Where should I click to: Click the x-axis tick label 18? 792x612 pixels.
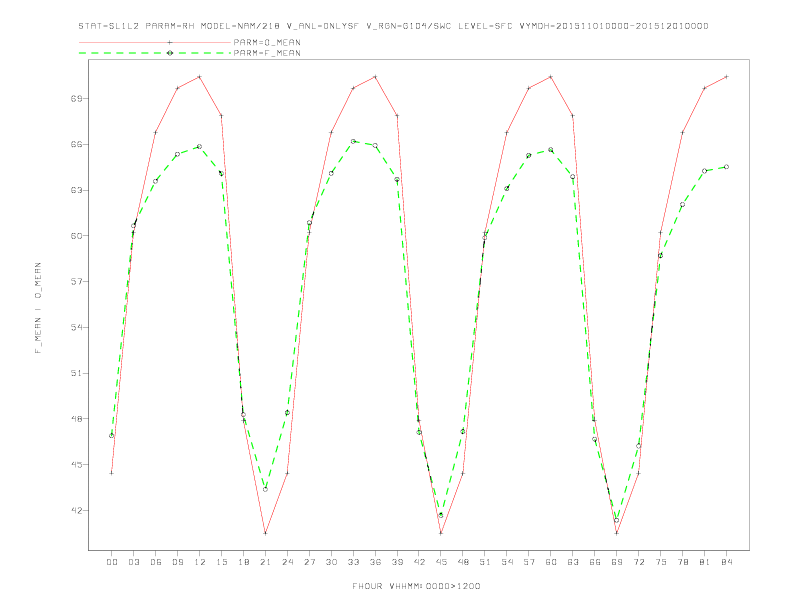click(243, 562)
